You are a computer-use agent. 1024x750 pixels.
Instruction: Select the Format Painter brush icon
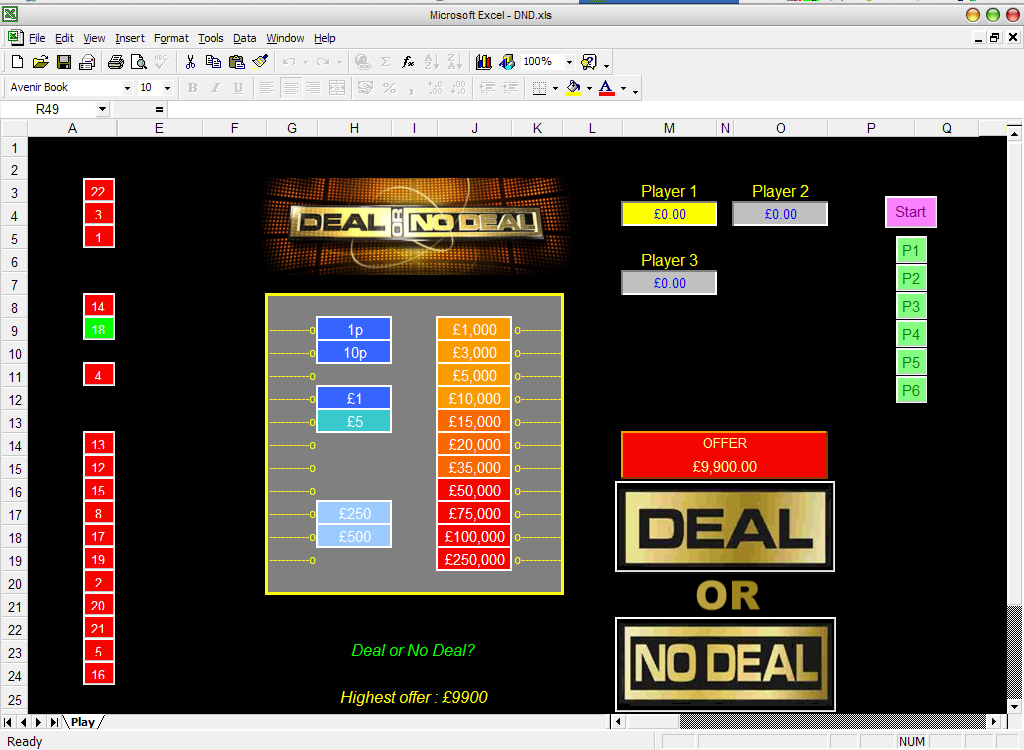pyautogui.click(x=260, y=62)
